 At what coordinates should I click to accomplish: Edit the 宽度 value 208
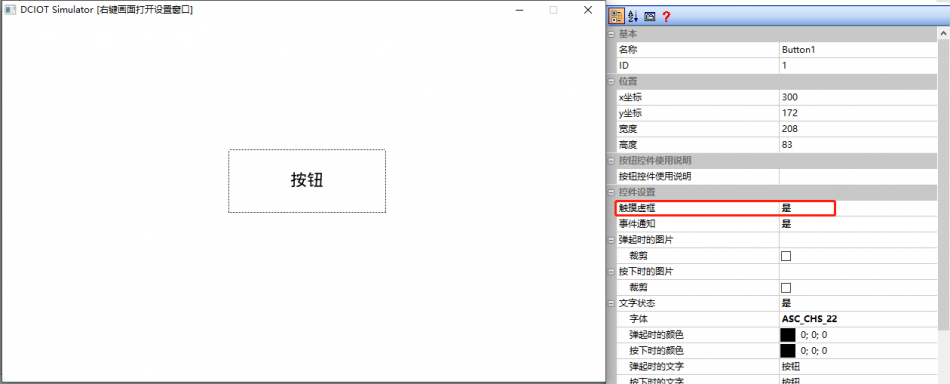point(859,128)
